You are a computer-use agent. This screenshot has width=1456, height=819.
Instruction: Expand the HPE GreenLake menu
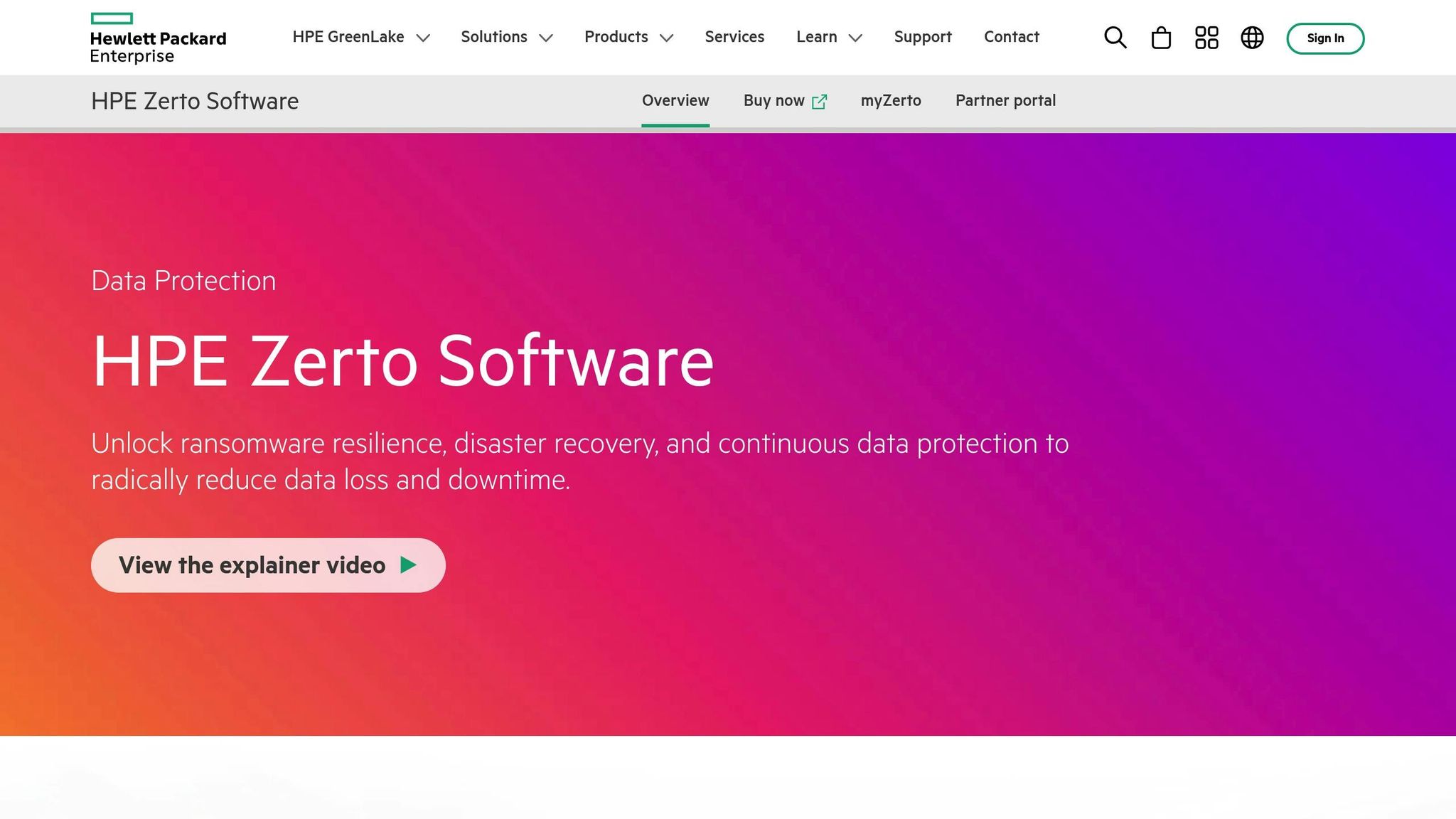pos(361,37)
